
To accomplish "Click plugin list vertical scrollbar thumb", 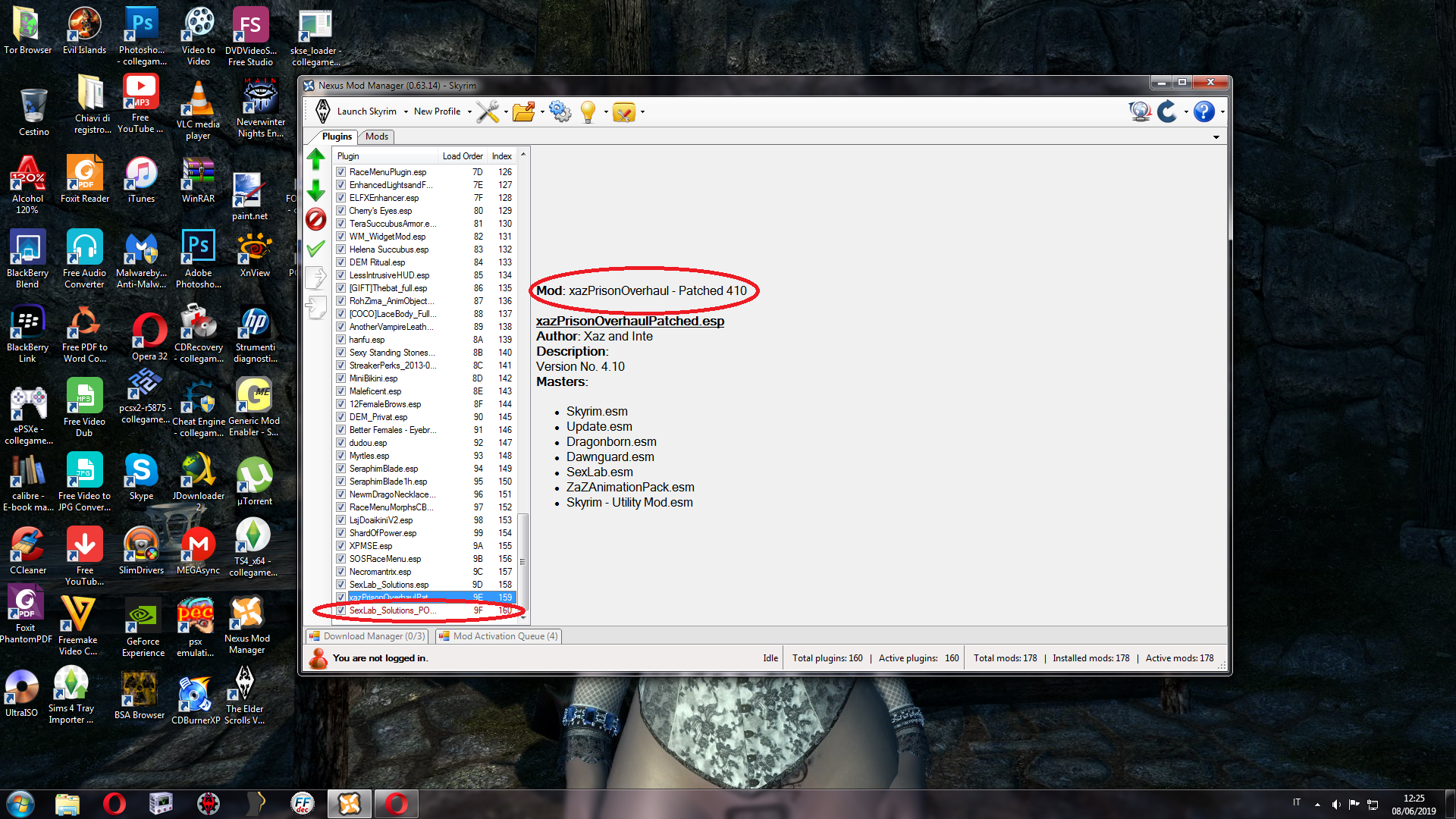I will (522, 561).
